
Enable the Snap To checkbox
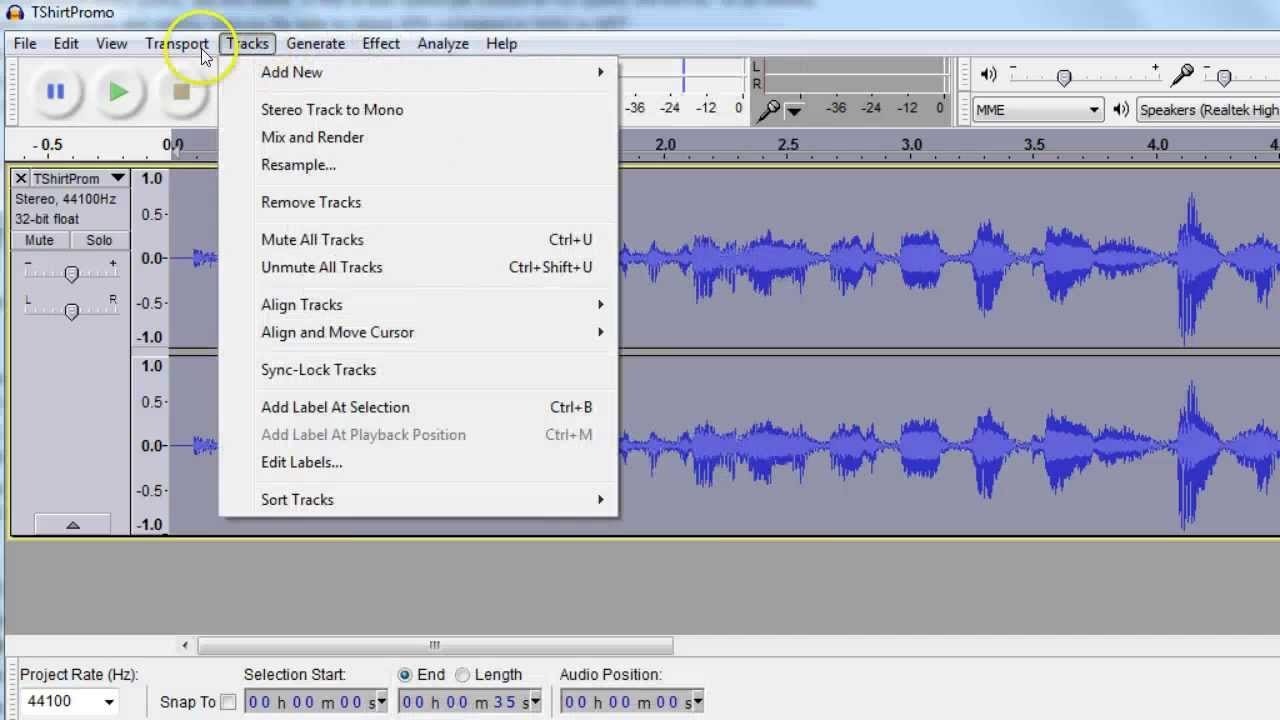click(x=228, y=702)
